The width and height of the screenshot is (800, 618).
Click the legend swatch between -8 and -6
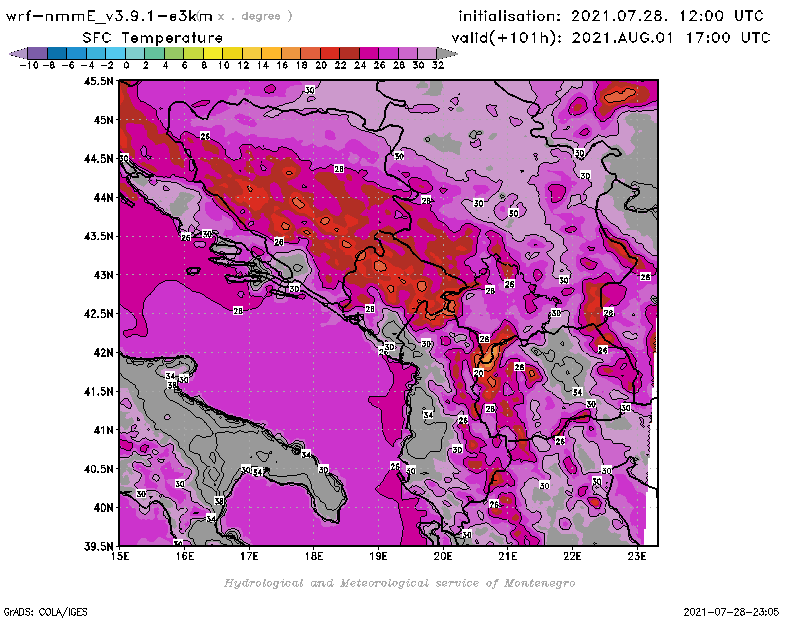(x=57, y=53)
